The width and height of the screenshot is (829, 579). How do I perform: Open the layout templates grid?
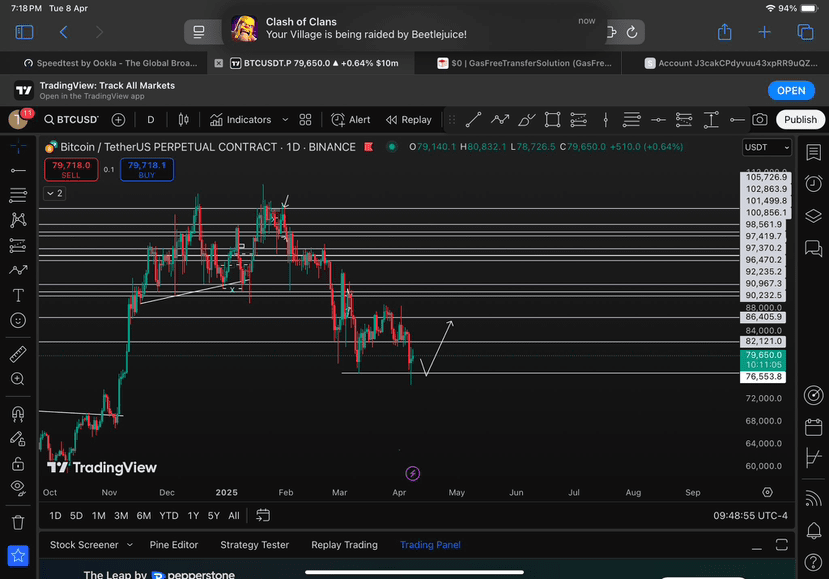(305, 120)
